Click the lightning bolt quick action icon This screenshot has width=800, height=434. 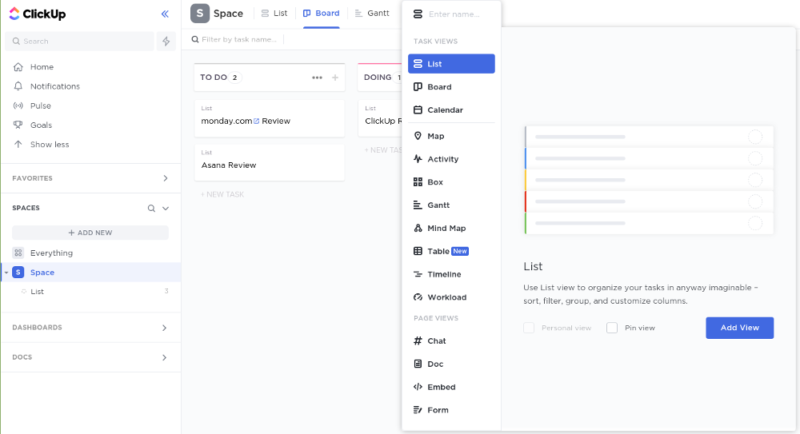166,41
